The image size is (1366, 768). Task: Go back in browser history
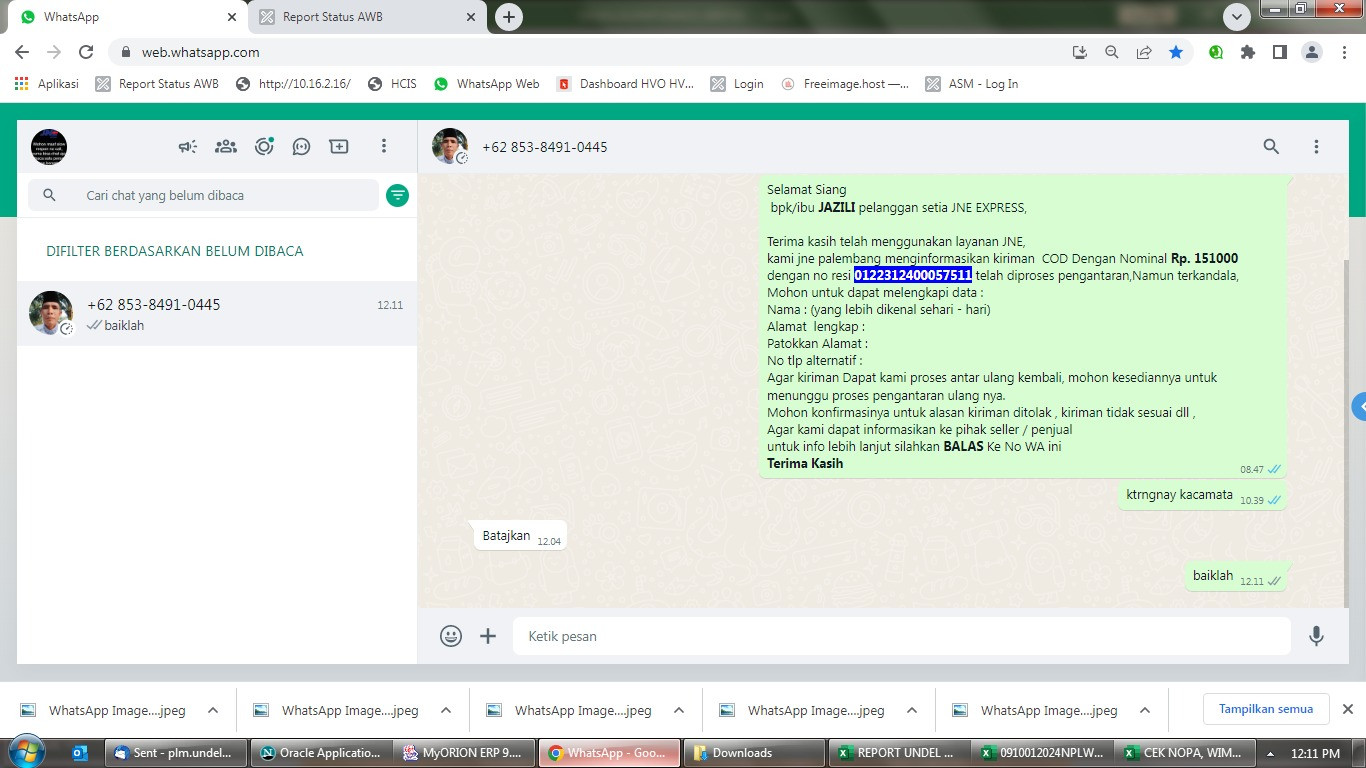22,52
